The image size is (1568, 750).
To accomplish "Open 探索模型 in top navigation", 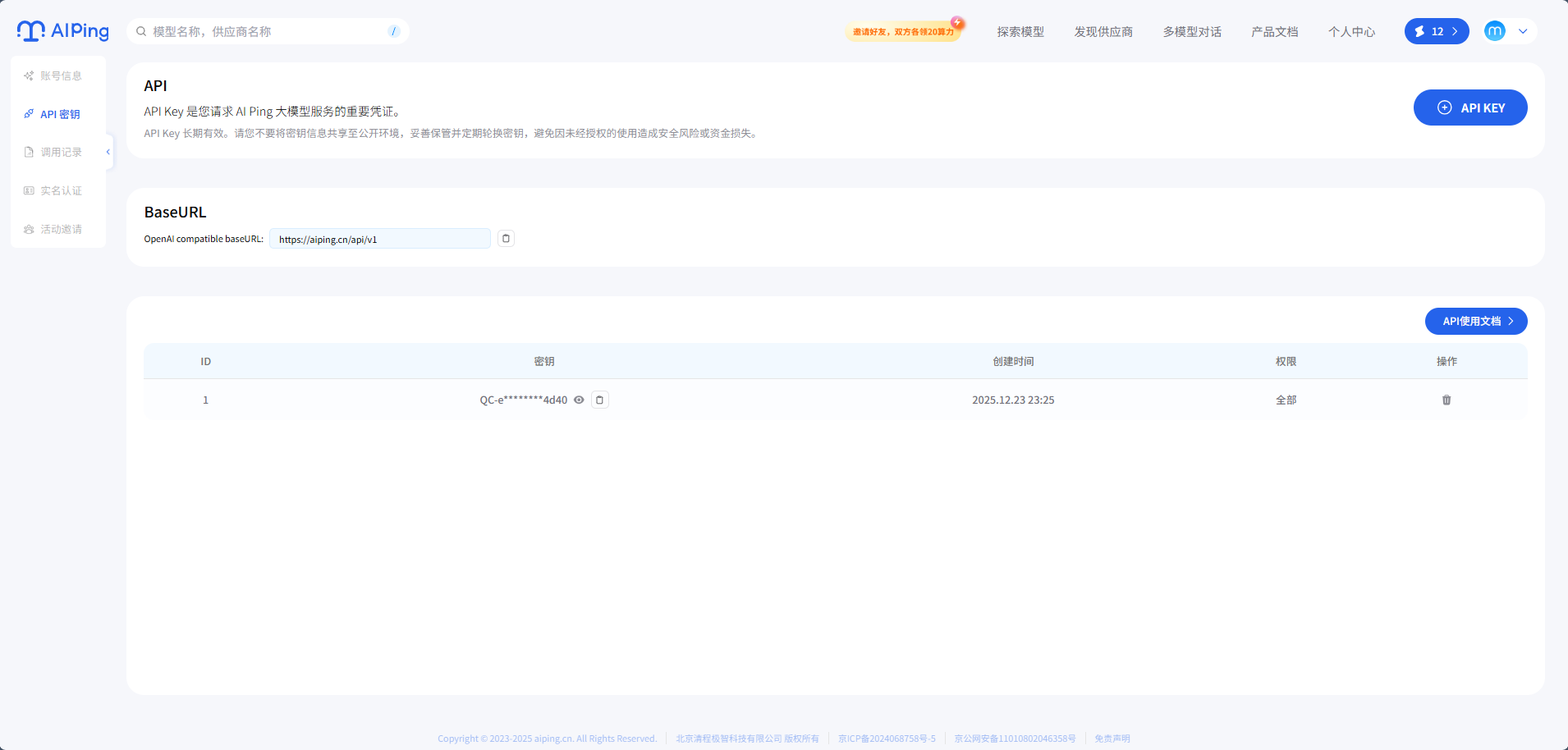I will coord(1020,31).
